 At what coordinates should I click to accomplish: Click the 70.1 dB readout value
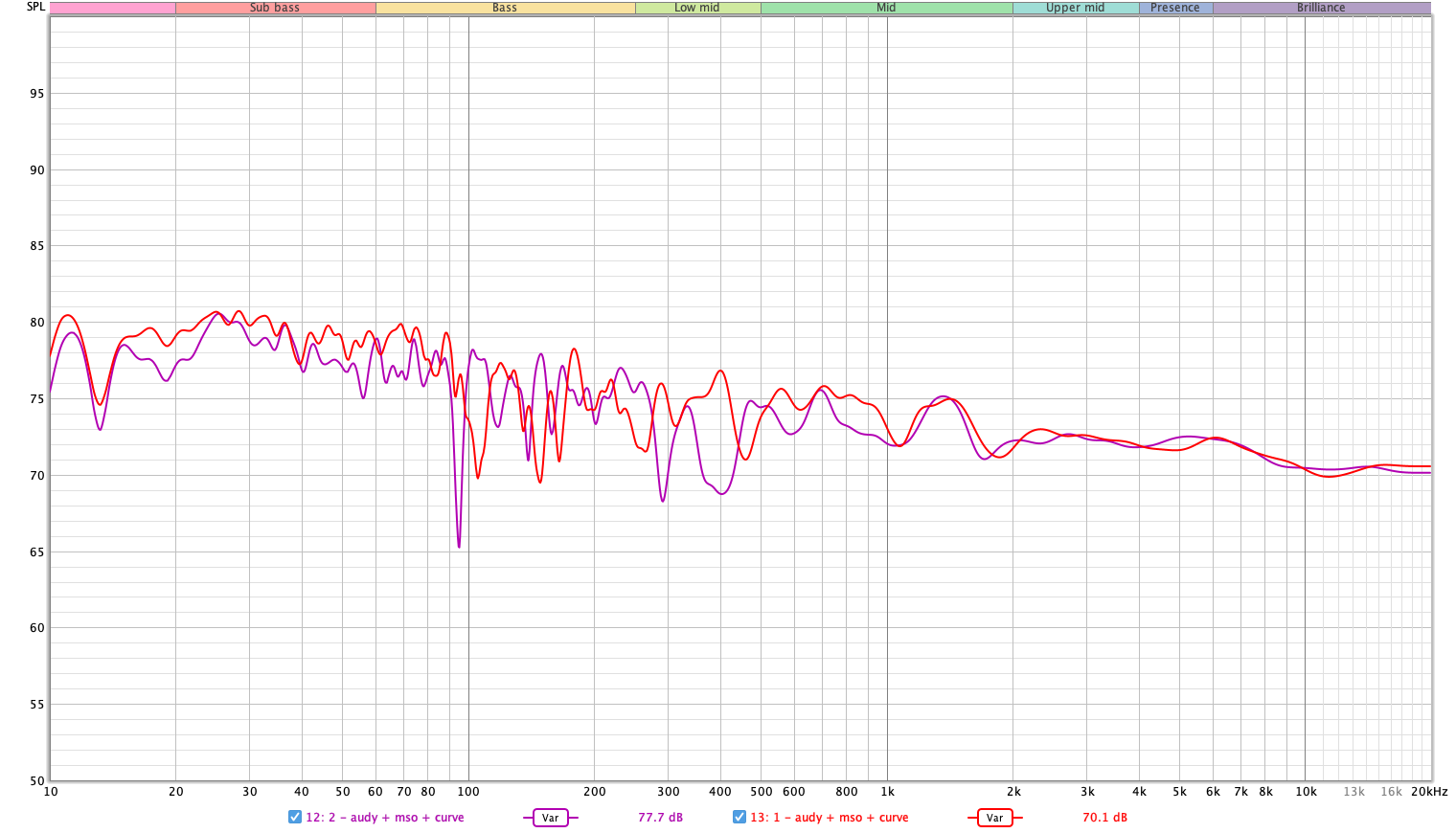click(1105, 818)
